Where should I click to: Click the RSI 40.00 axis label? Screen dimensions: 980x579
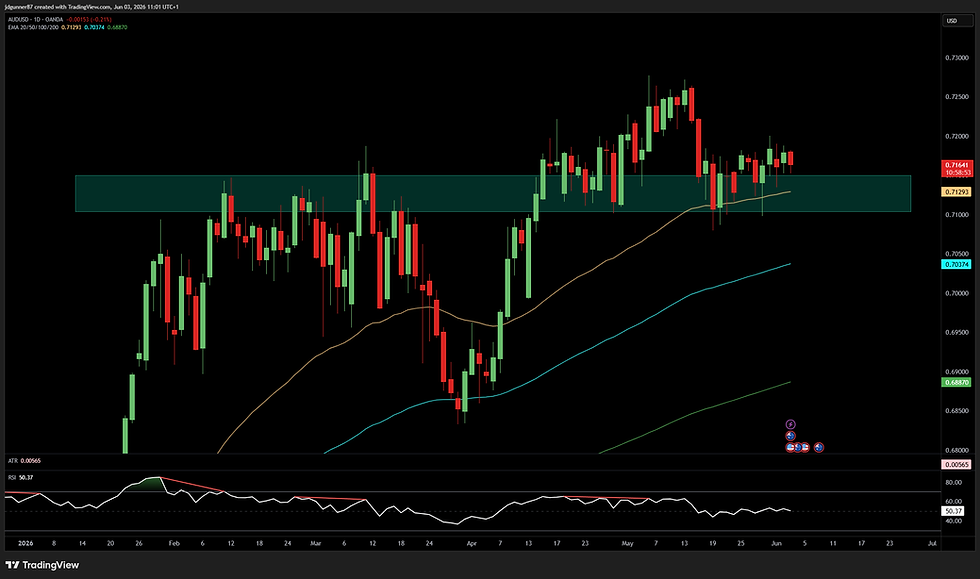pyautogui.click(x=954, y=521)
